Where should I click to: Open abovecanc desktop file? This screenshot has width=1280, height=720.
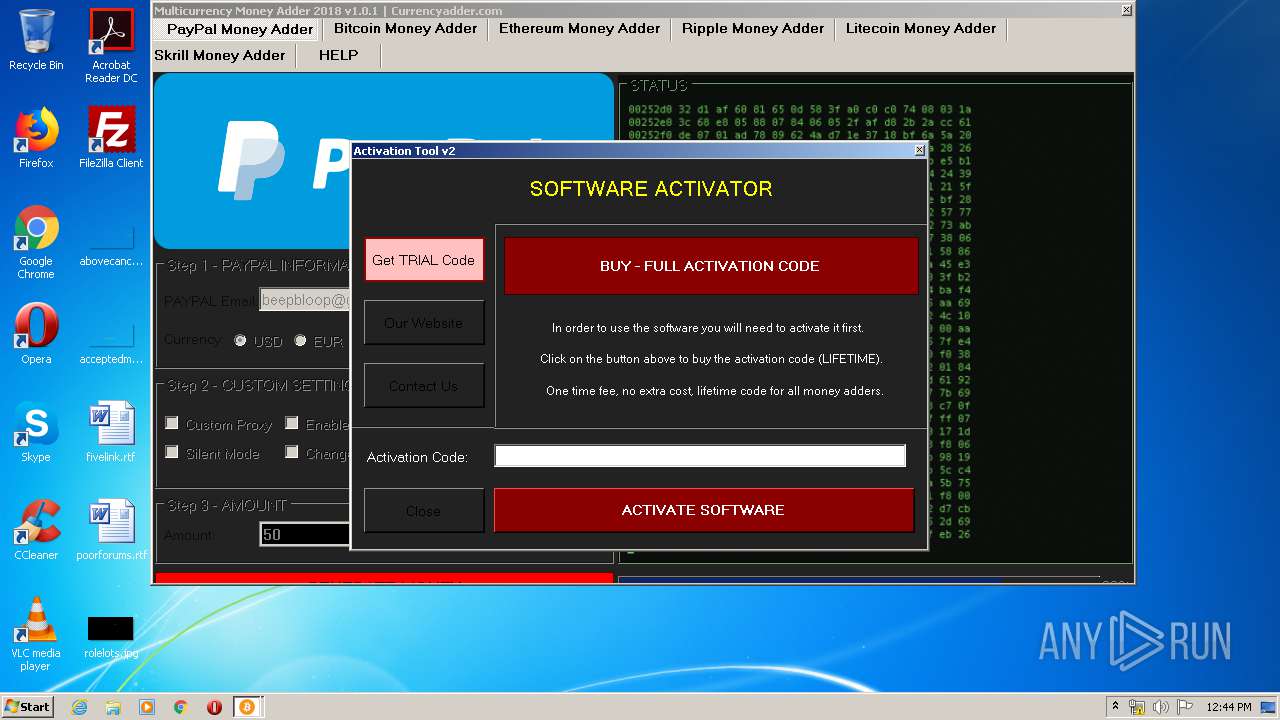111,246
